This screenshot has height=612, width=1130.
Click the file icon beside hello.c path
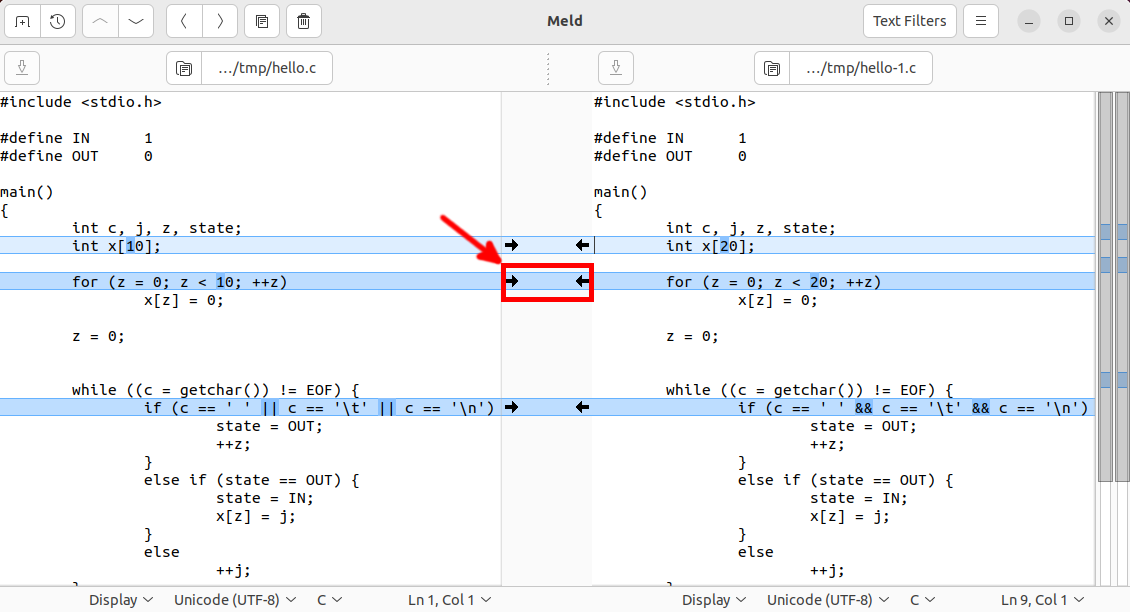(184, 68)
